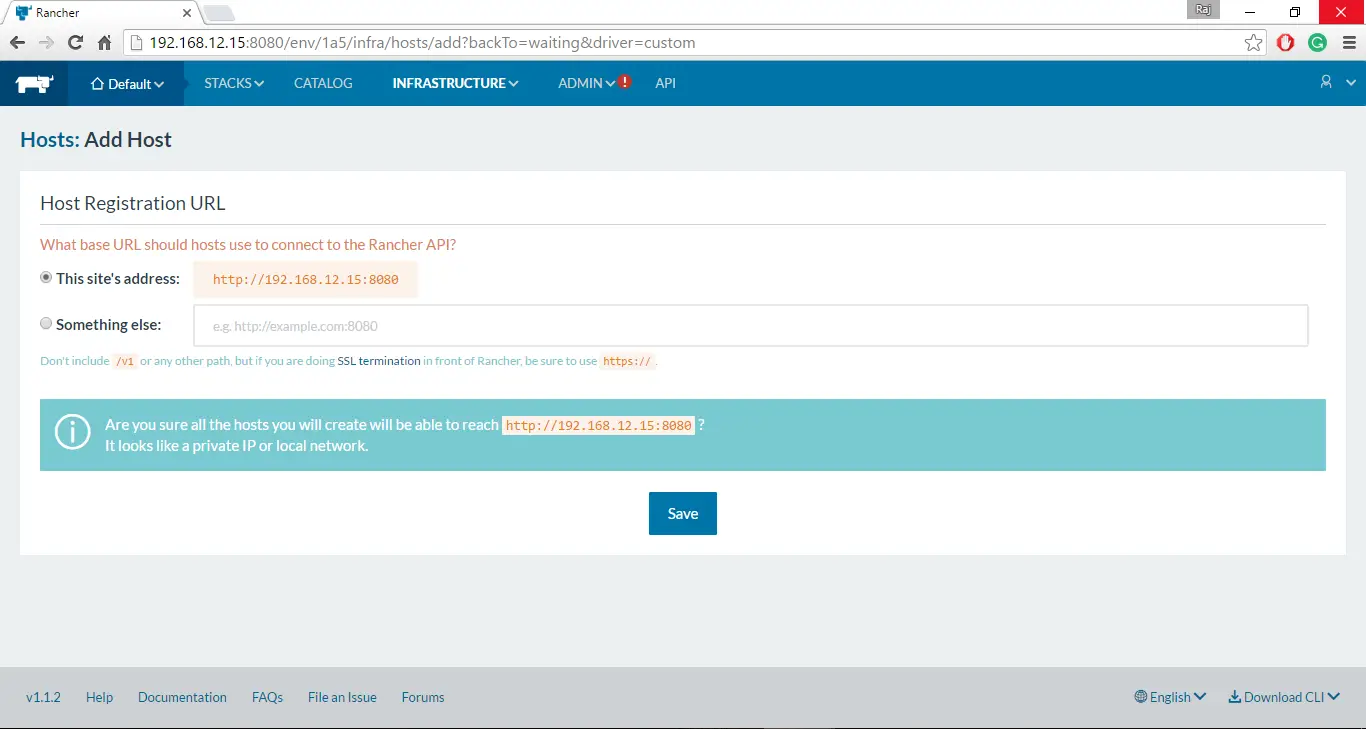Expand the ADMIN menu
Viewport: 1366px width, 729px height.
tap(586, 83)
